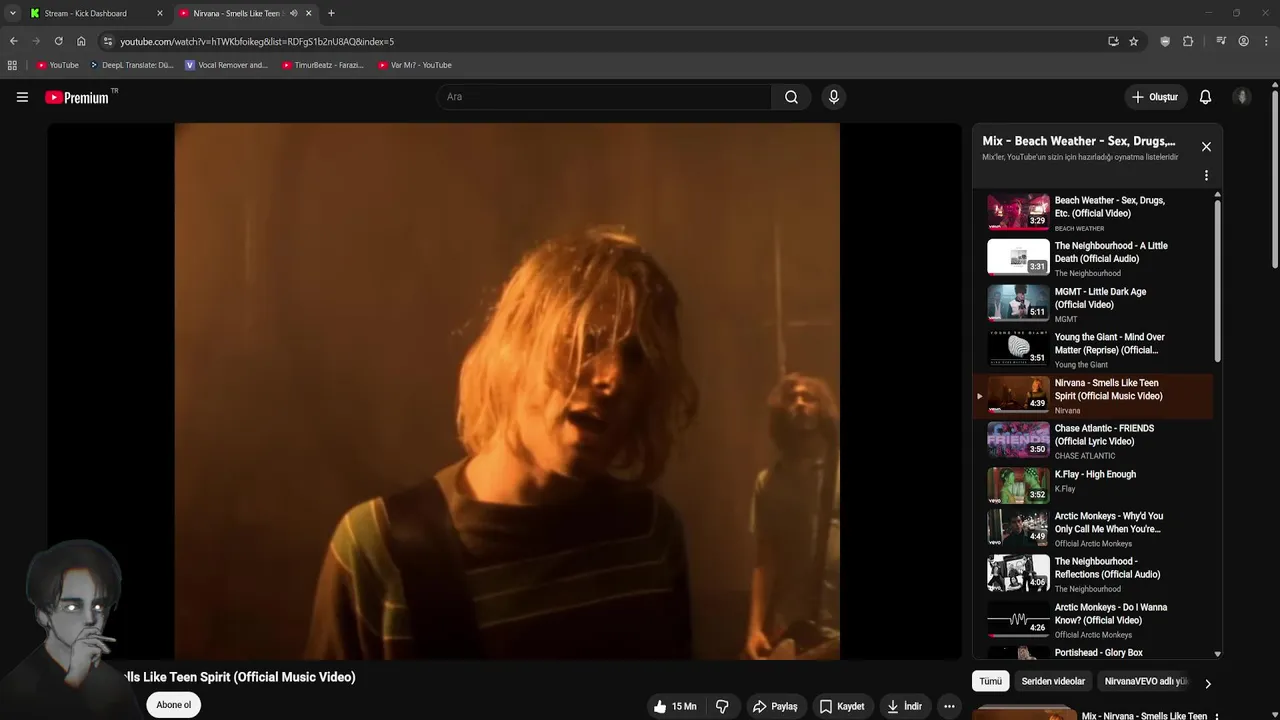Open a new browser tab
The image size is (1280, 720).
coord(331,13)
